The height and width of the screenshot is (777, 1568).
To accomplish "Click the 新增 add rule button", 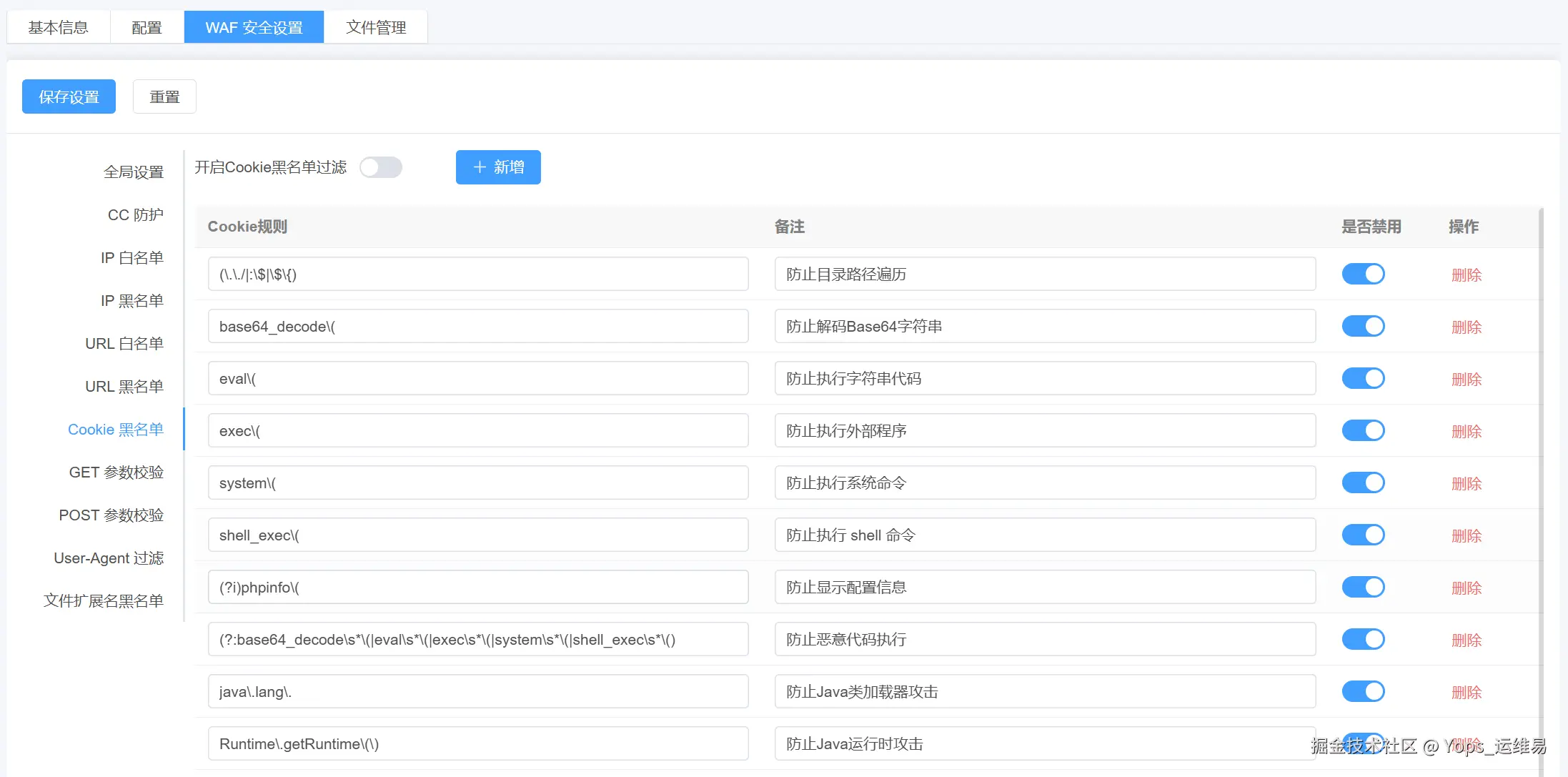I will point(498,167).
